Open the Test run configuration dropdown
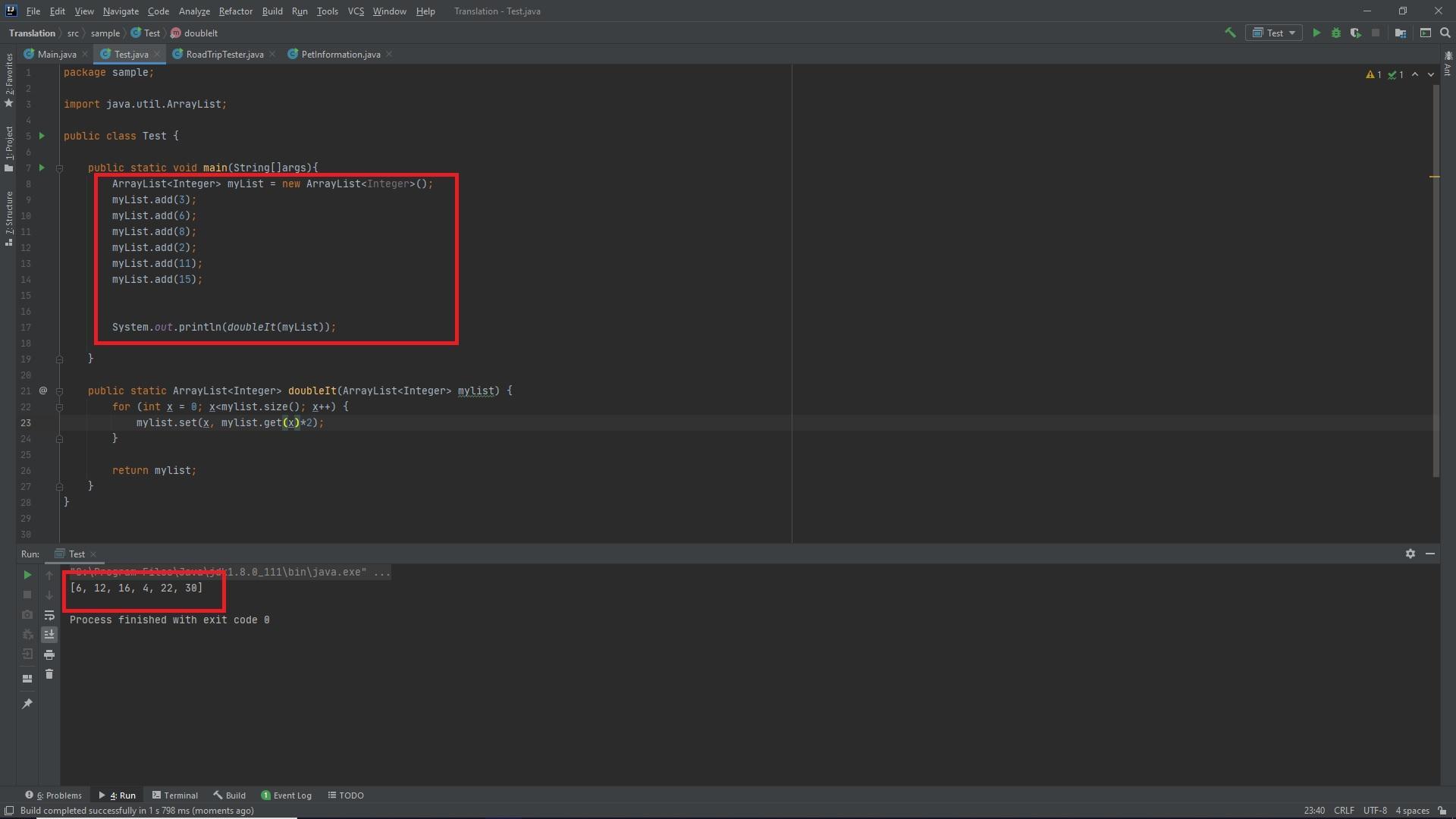This screenshot has width=1456, height=819. [1274, 33]
